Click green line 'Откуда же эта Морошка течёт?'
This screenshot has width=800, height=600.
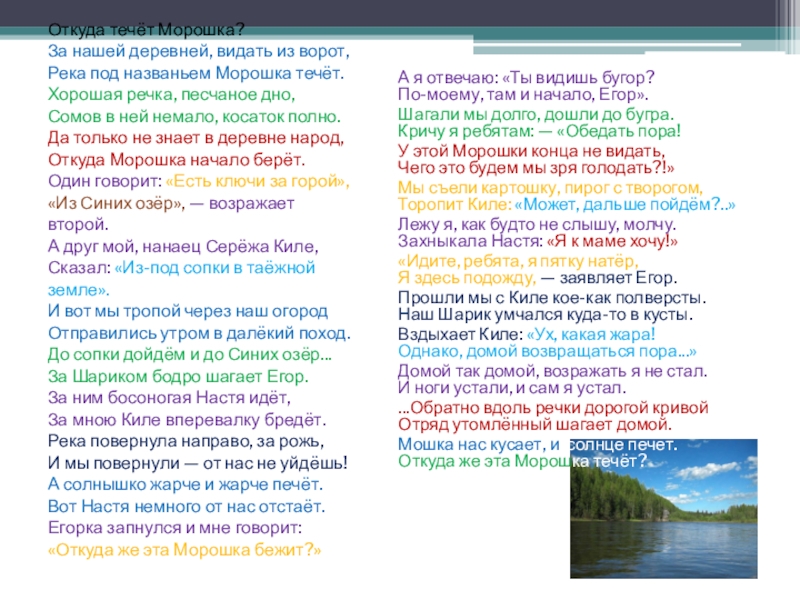pyautogui.click(x=522, y=462)
